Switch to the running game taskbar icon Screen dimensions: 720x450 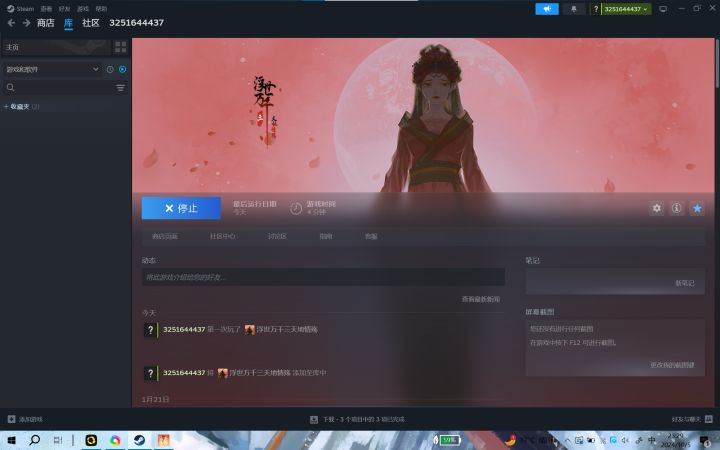coord(163,440)
